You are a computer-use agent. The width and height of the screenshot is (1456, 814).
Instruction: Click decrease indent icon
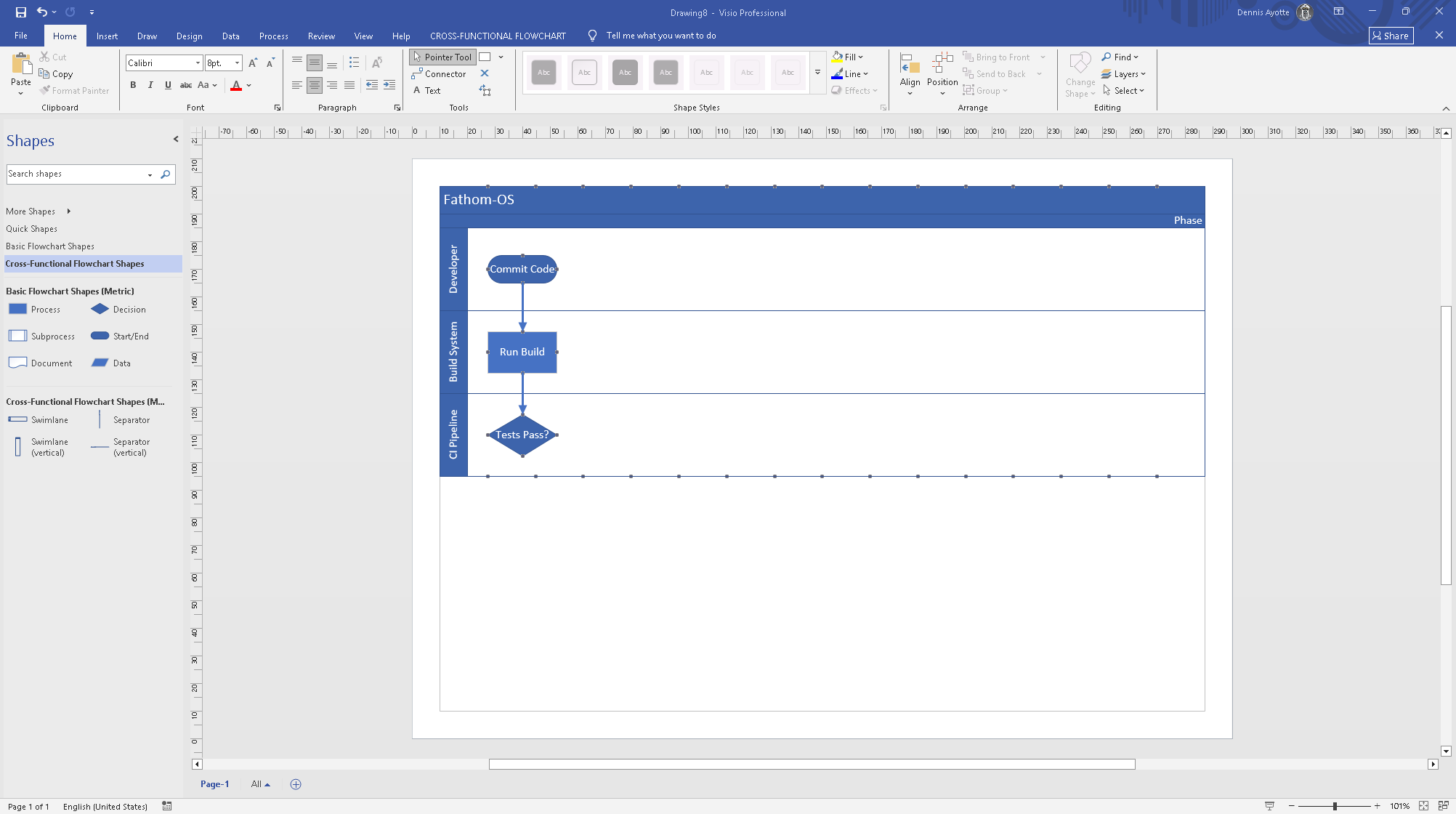[x=372, y=85]
